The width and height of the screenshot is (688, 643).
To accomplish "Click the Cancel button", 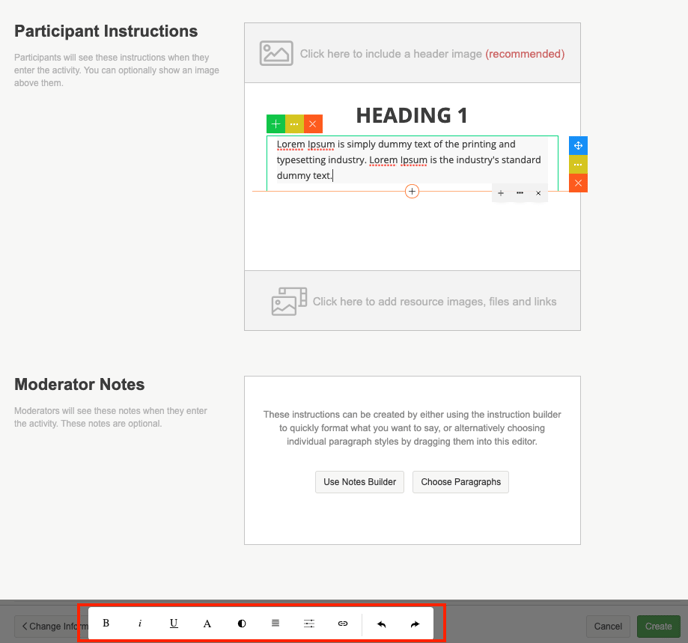I will click(x=608, y=626).
